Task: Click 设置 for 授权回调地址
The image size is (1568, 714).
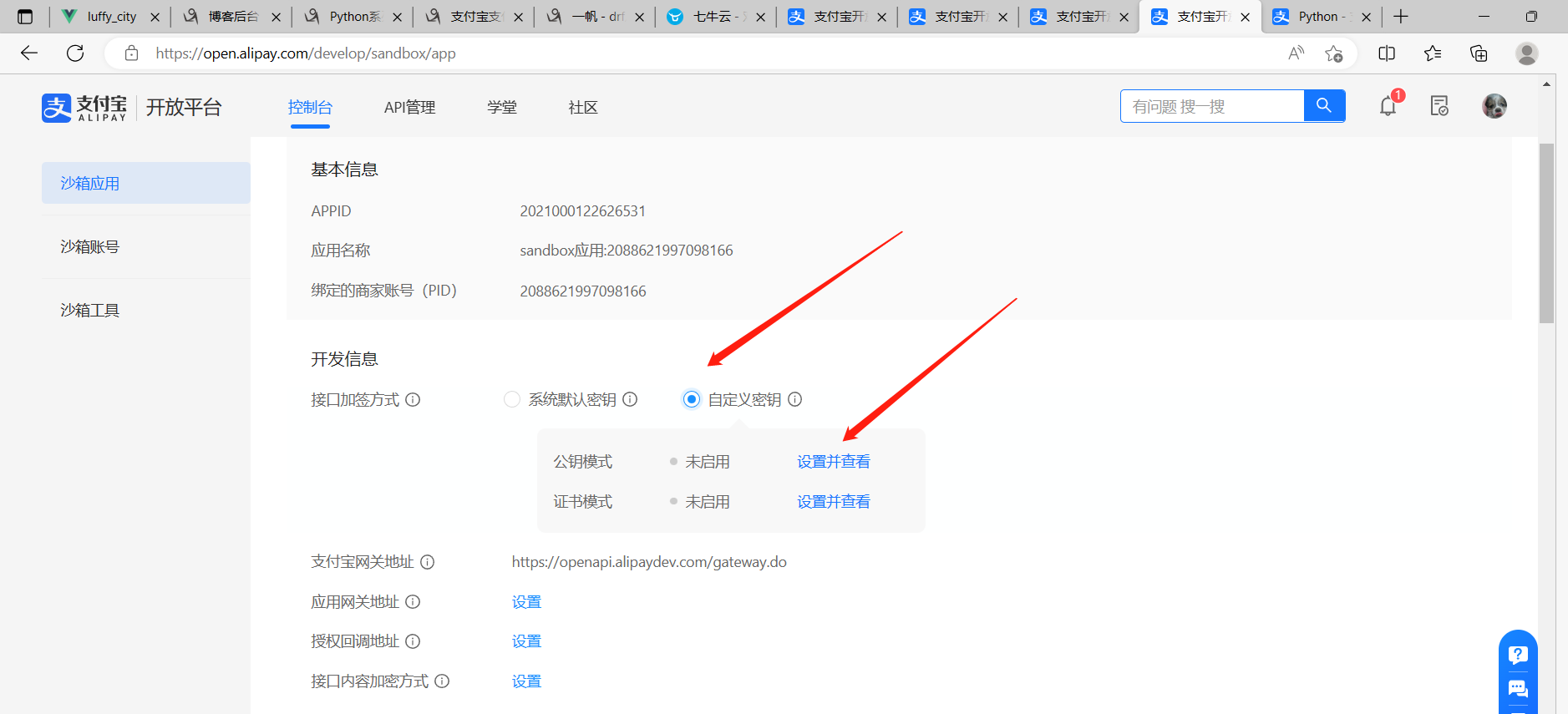Action: click(526, 641)
